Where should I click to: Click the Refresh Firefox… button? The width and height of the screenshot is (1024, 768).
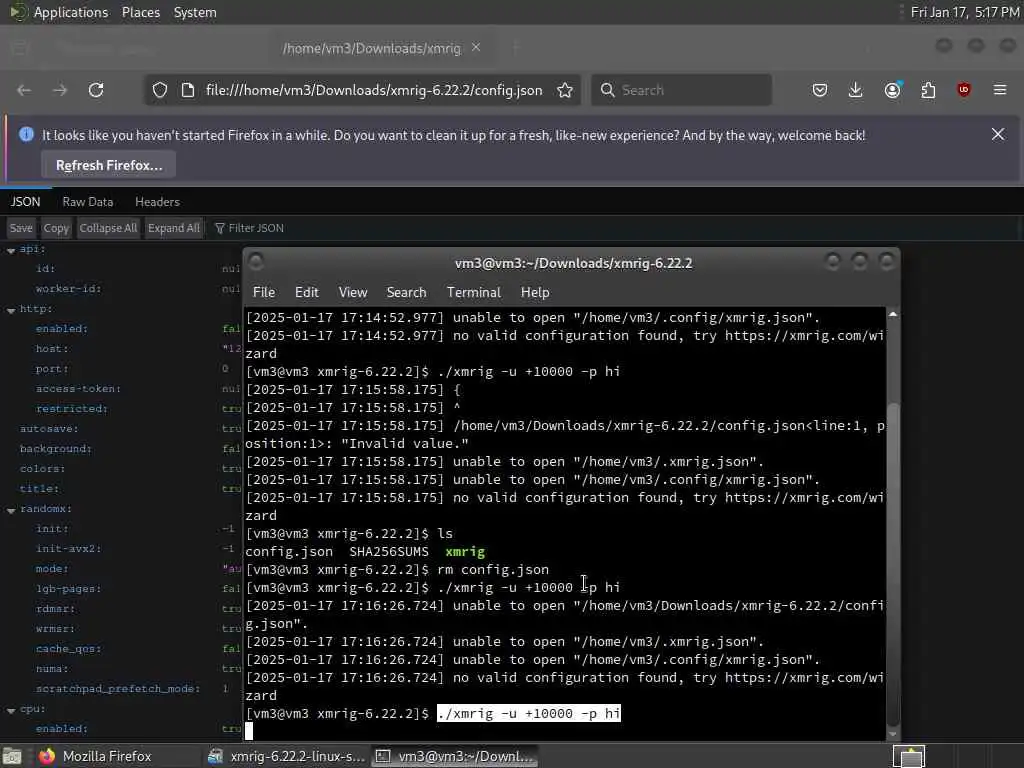tap(109, 165)
